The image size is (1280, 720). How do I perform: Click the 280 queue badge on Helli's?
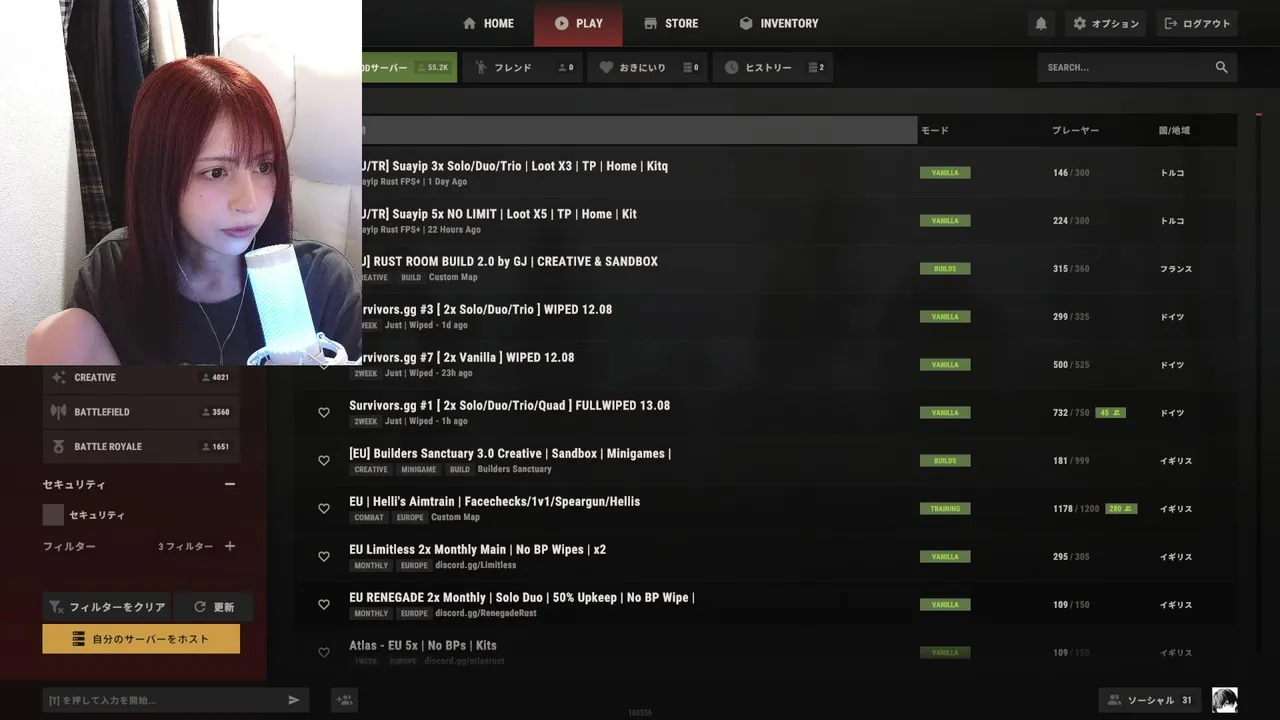(x=1121, y=508)
